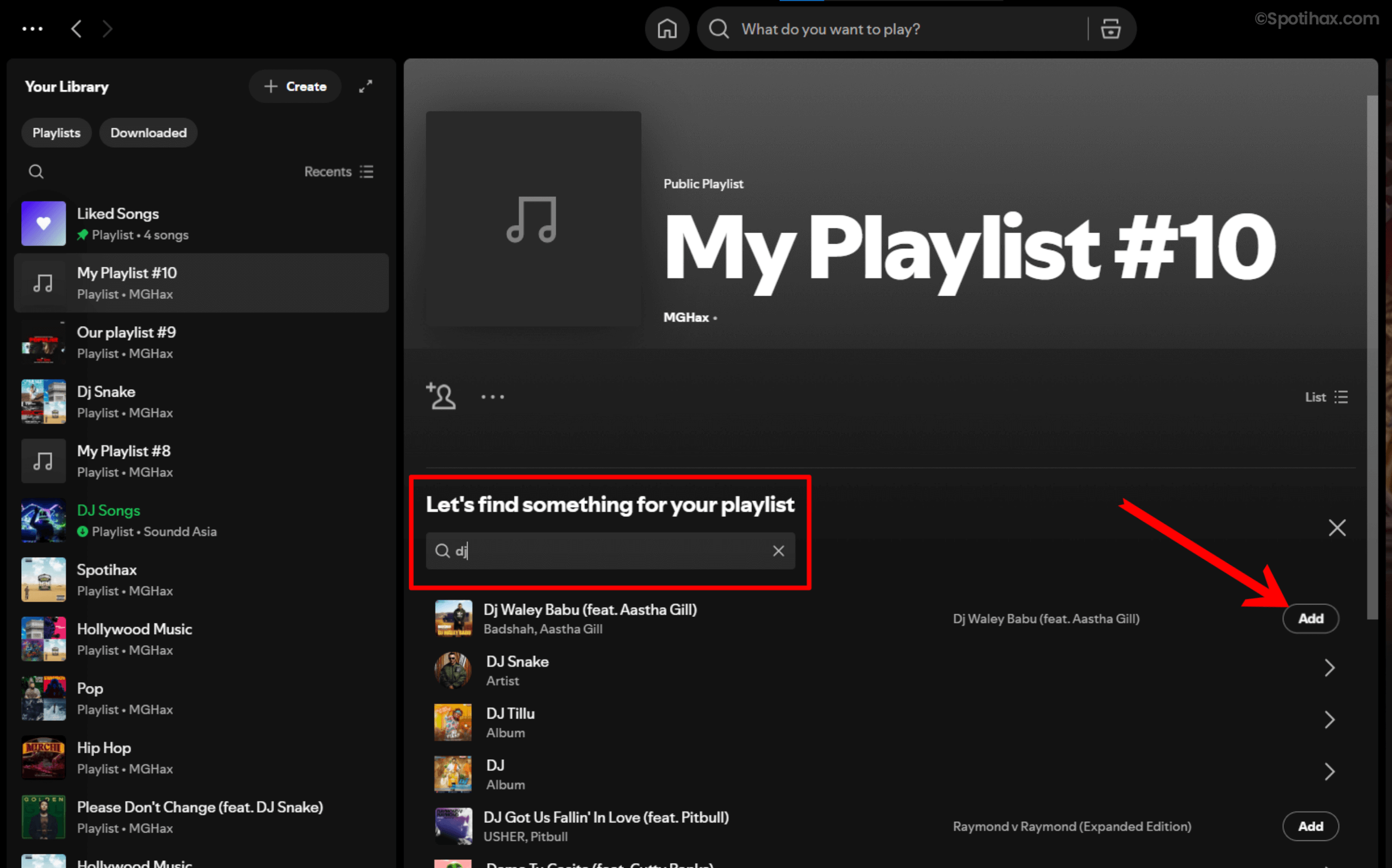The width and height of the screenshot is (1392, 868).
Task: Open My Playlist #8 in library
Action: pyautogui.click(x=202, y=461)
